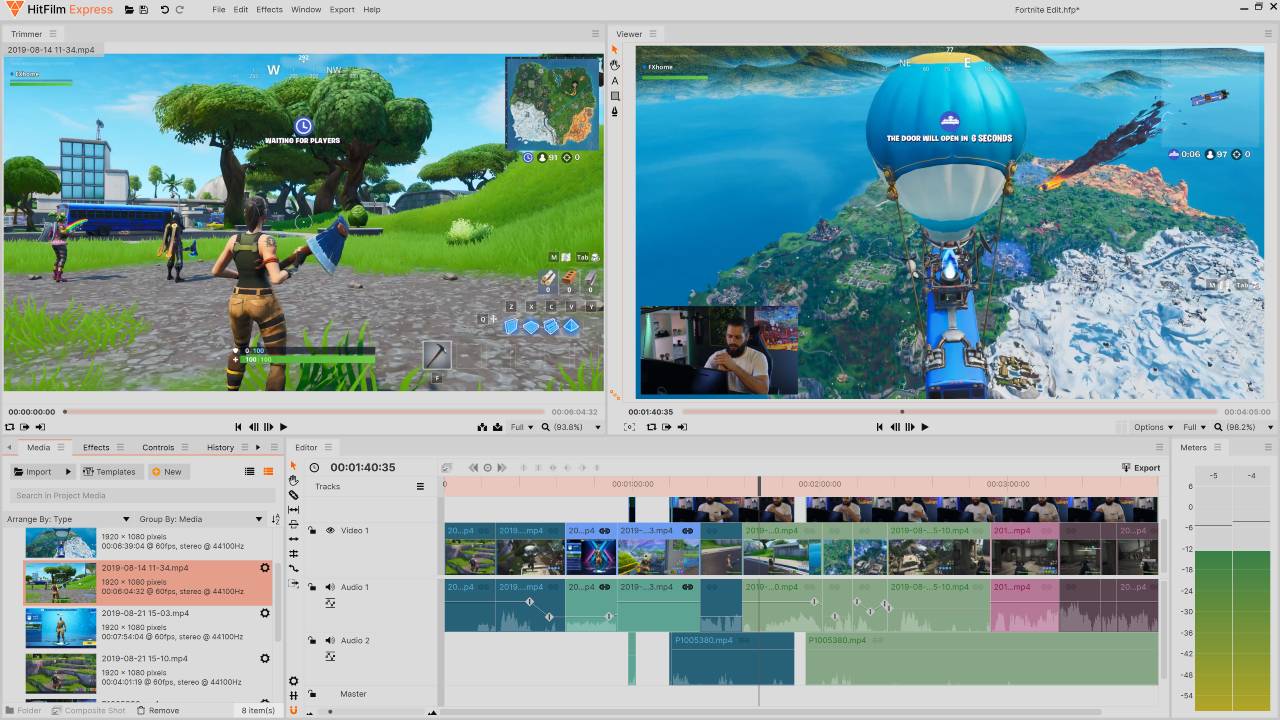Toggle timeline snapping magnet icon
This screenshot has height=720, width=1280.
(294, 710)
